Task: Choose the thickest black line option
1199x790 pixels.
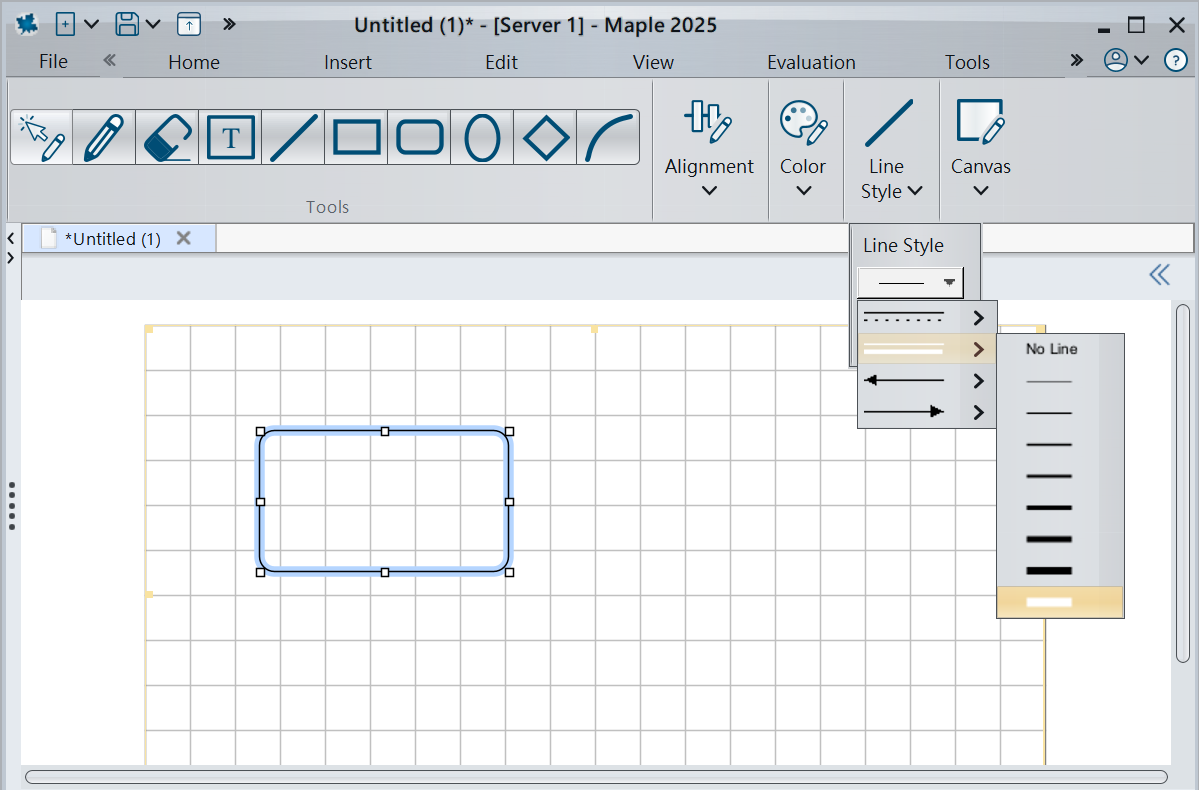Action: (1060, 571)
